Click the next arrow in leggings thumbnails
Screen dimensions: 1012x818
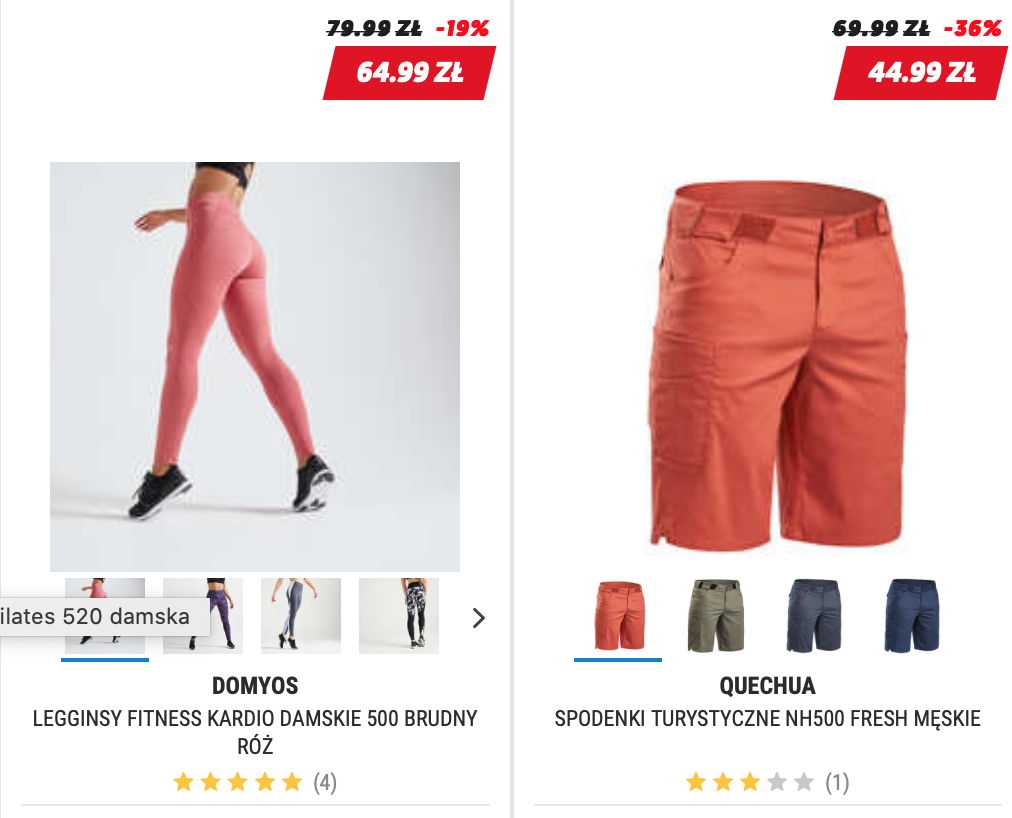pos(478,618)
